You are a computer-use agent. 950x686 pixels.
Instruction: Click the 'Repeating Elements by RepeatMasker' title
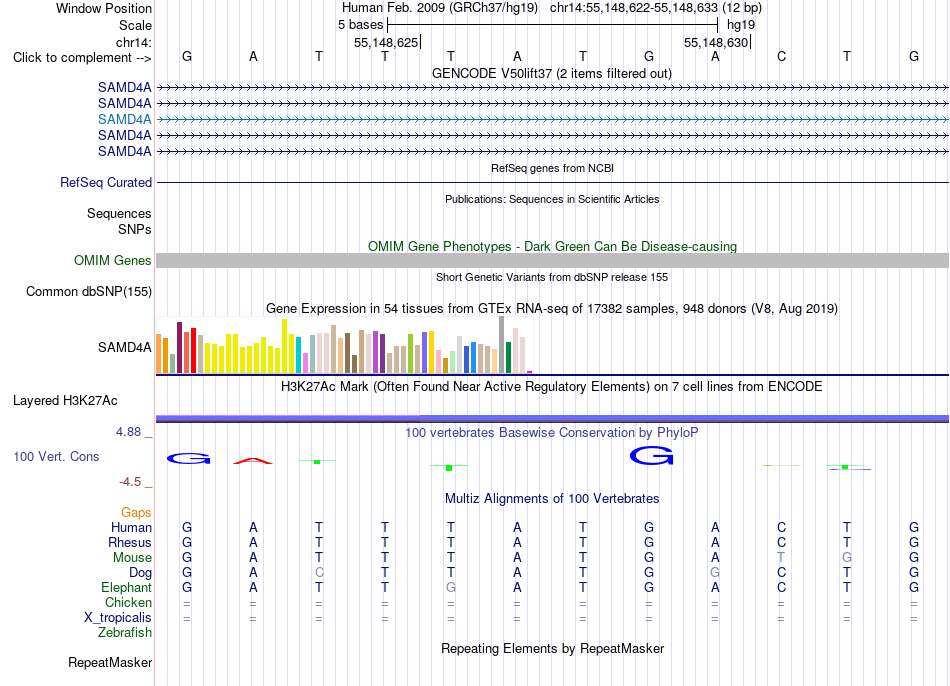[x=552, y=648]
